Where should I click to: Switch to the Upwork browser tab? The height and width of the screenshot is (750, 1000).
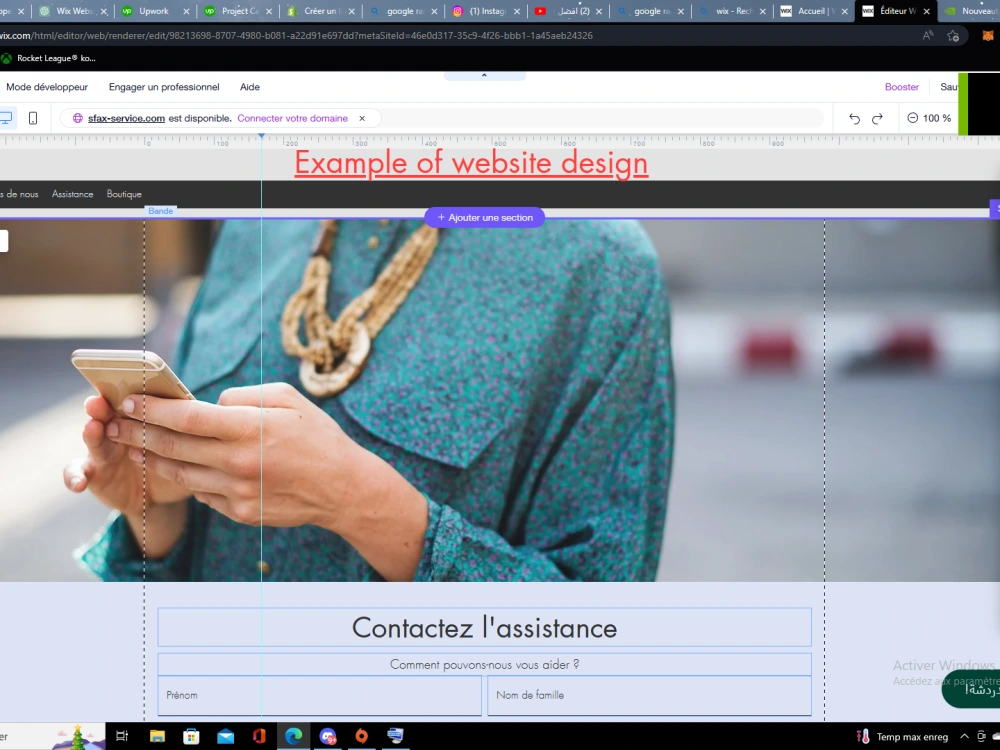[x=154, y=11]
